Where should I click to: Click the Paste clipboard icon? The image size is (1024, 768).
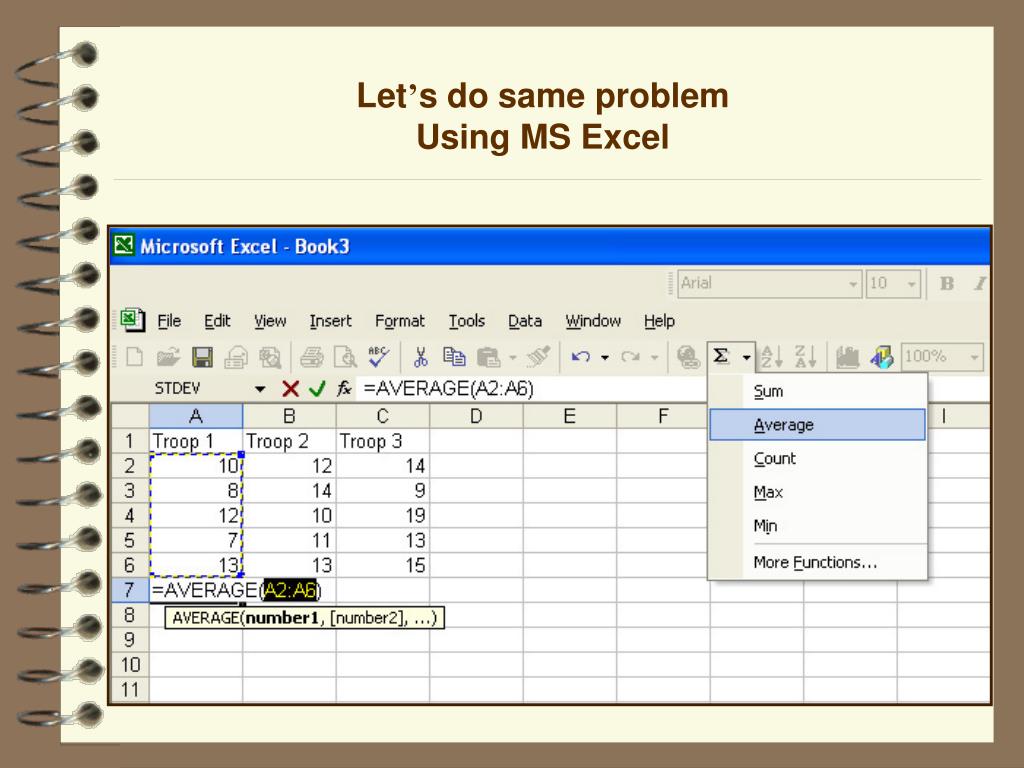(488, 357)
